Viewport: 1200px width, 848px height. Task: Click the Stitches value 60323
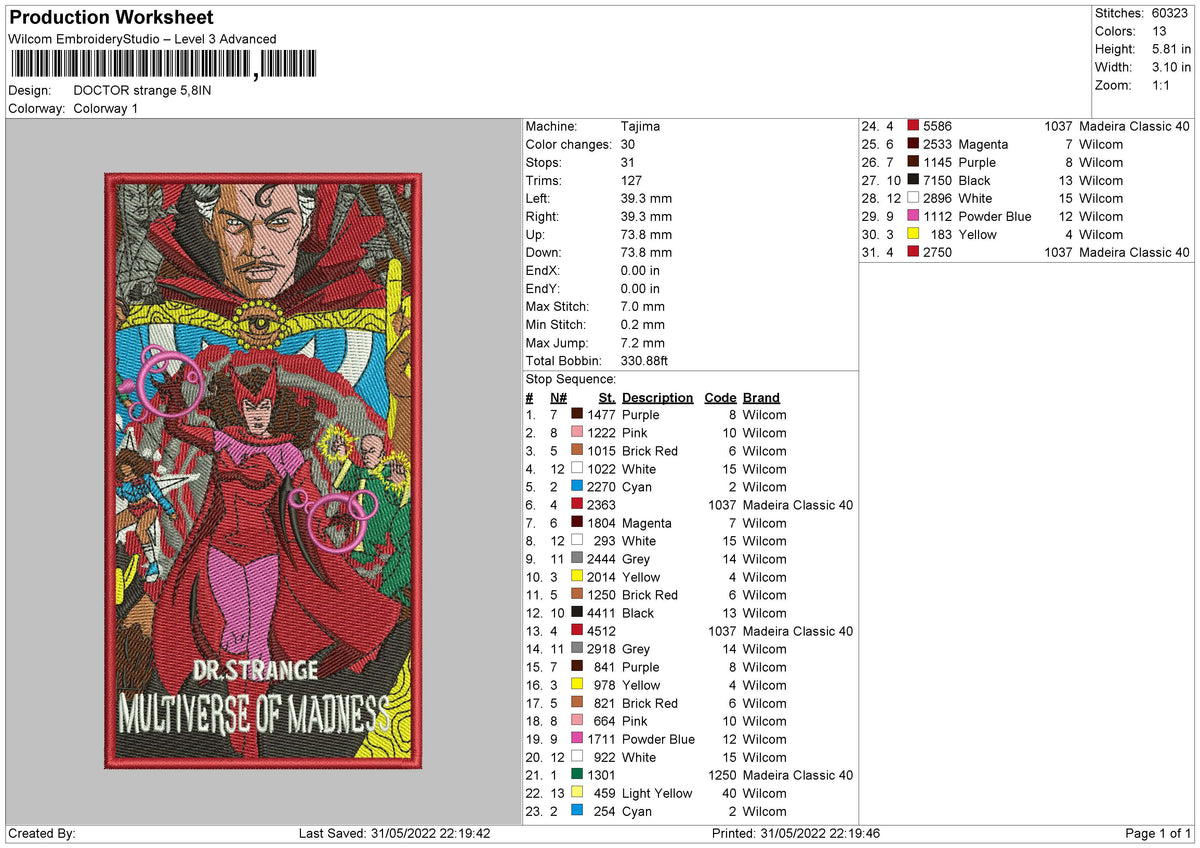pyautogui.click(x=1172, y=13)
